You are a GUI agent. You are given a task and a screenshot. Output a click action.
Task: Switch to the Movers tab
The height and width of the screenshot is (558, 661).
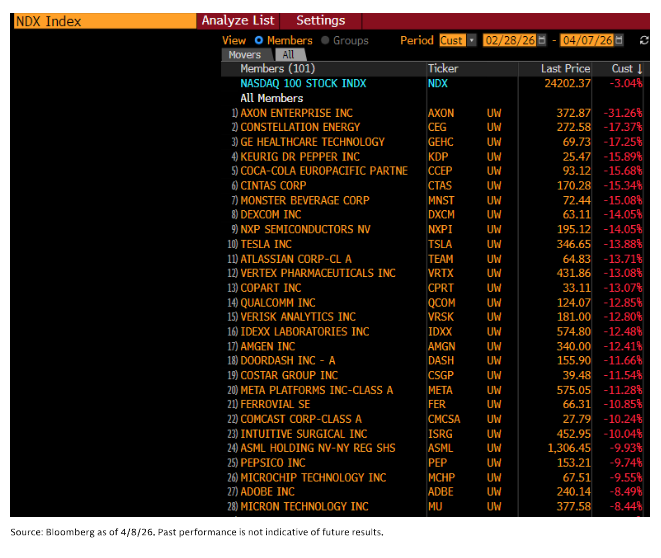pos(245,55)
